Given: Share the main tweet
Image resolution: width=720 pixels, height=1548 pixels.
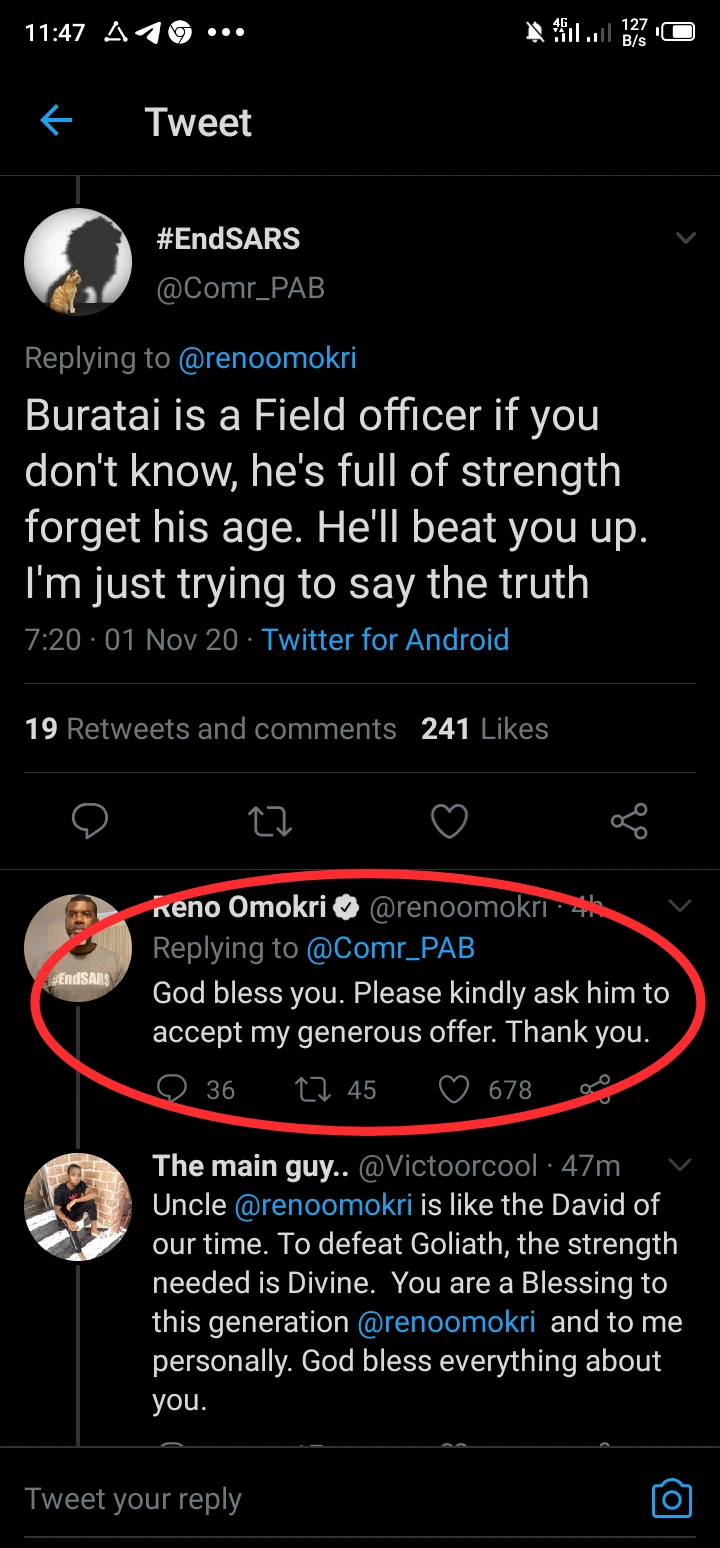Looking at the screenshot, I should pyautogui.click(x=629, y=822).
